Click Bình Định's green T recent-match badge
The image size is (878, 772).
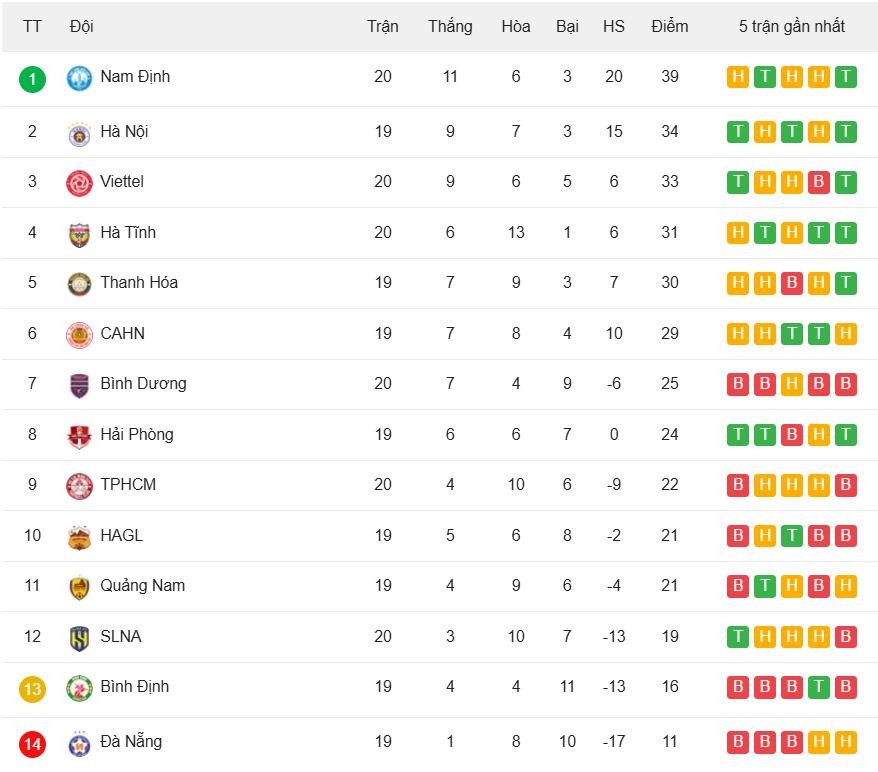coord(818,687)
